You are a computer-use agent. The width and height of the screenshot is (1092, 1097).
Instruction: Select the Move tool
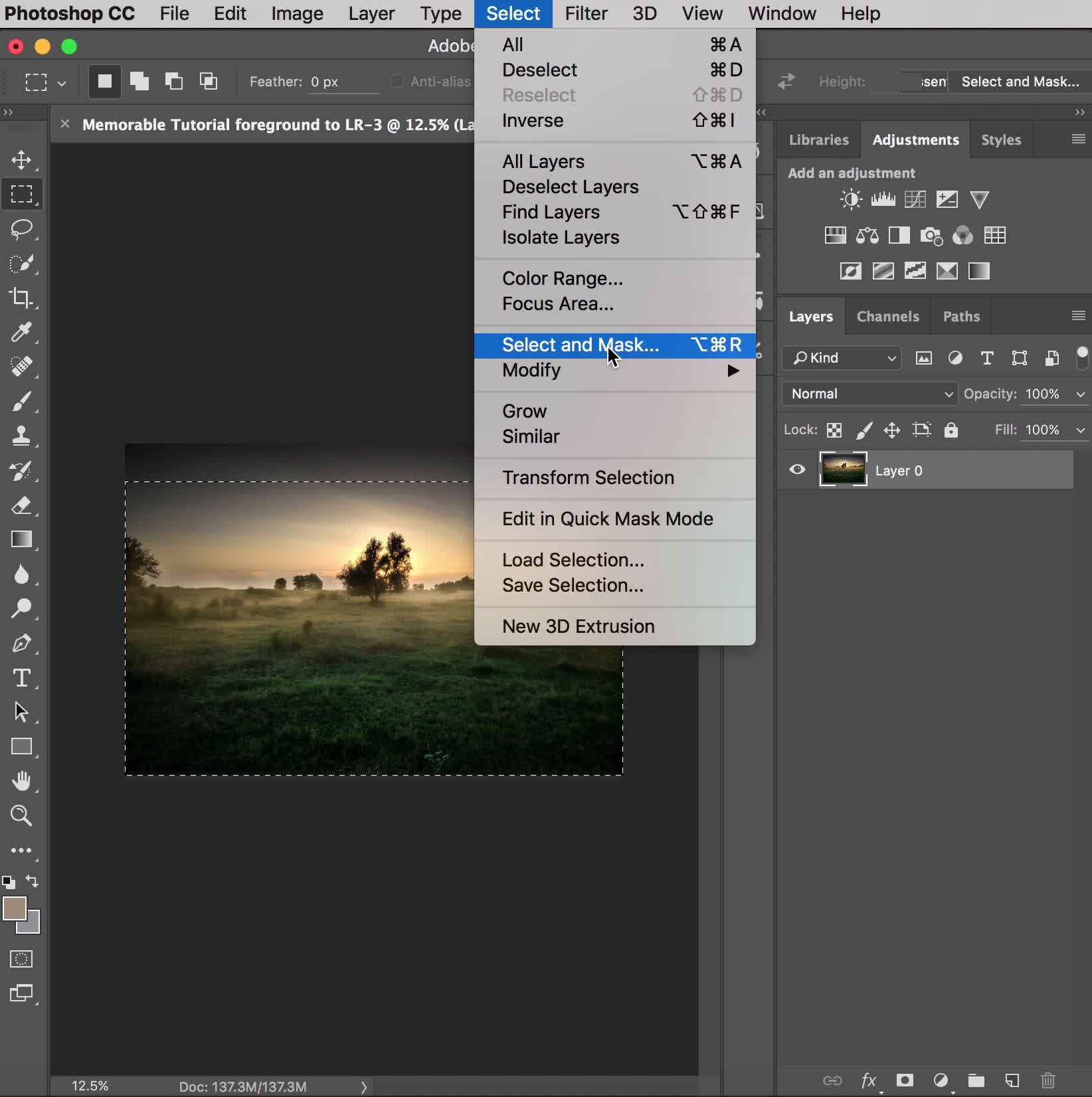click(x=21, y=160)
